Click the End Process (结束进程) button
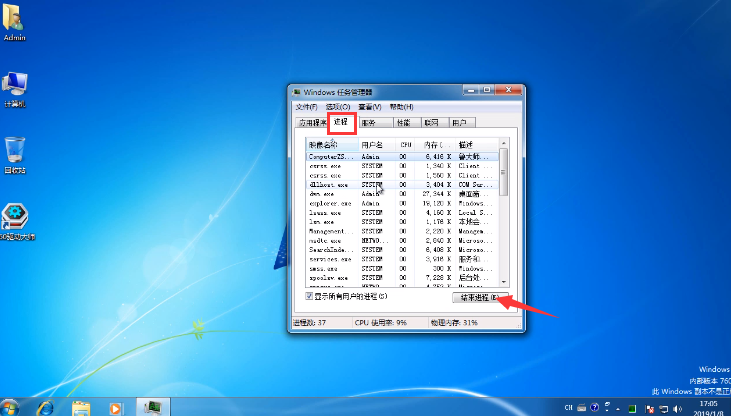This screenshot has width=731, height=416. (480, 298)
